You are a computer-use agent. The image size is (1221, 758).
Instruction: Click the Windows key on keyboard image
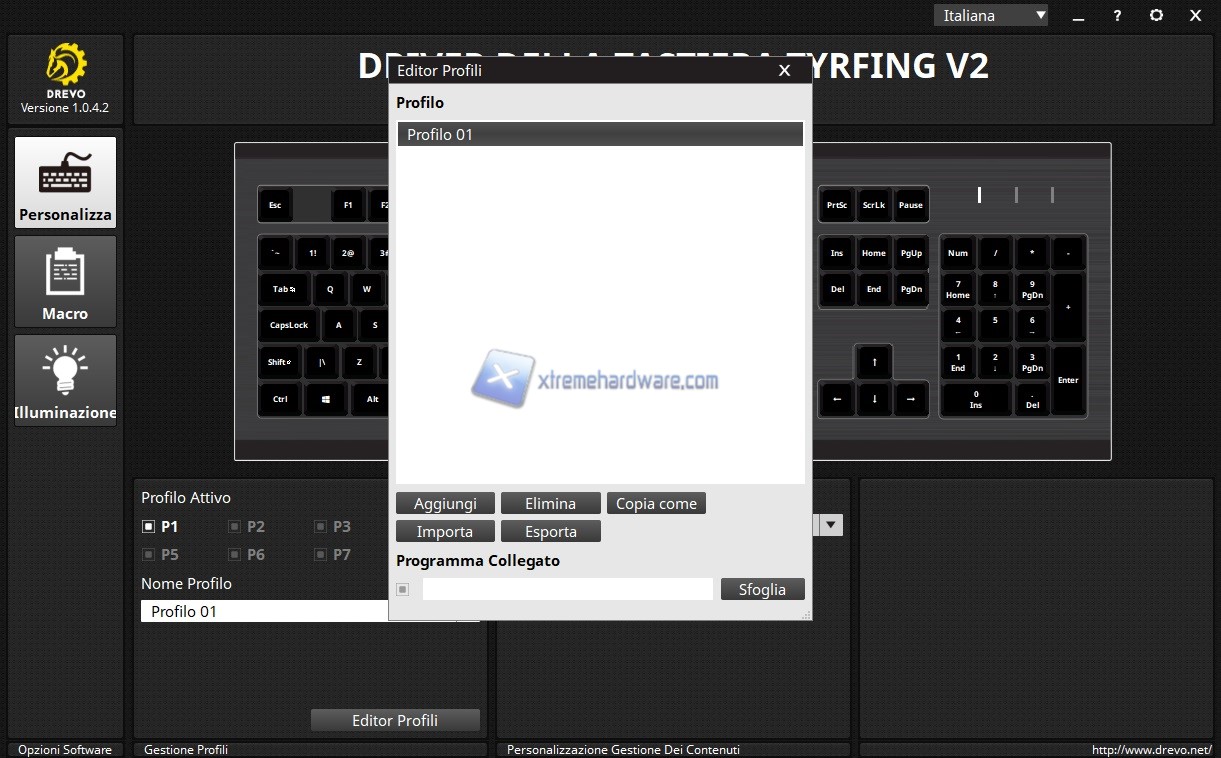click(x=326, y=399)
